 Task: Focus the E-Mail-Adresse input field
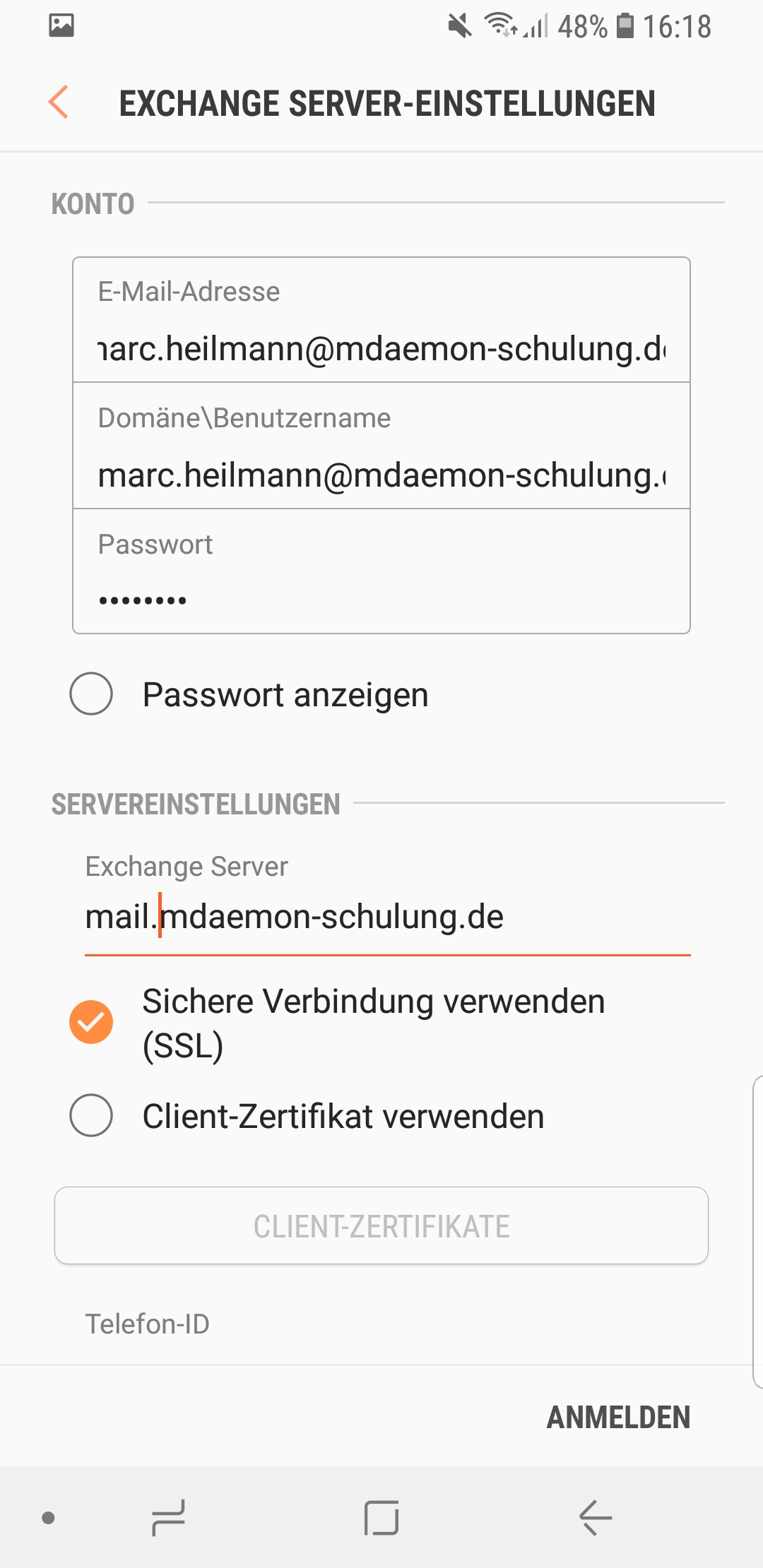pos(381,348)
